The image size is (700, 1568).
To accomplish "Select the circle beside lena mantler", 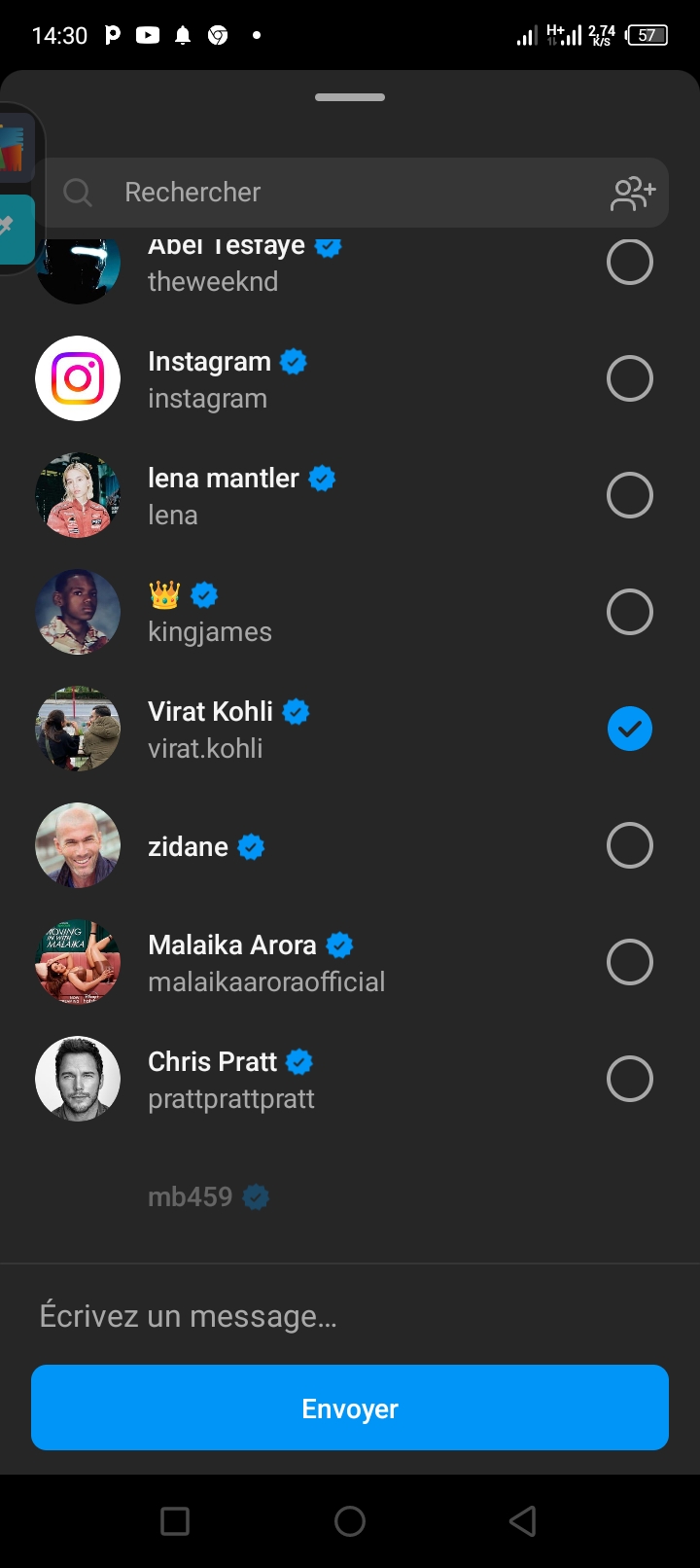I will click(630, 495).
